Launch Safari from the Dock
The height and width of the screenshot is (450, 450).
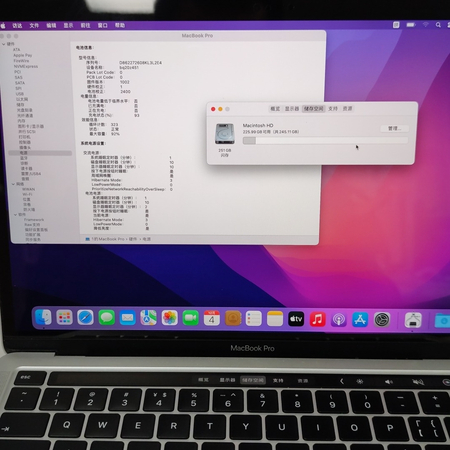[85, 317]
